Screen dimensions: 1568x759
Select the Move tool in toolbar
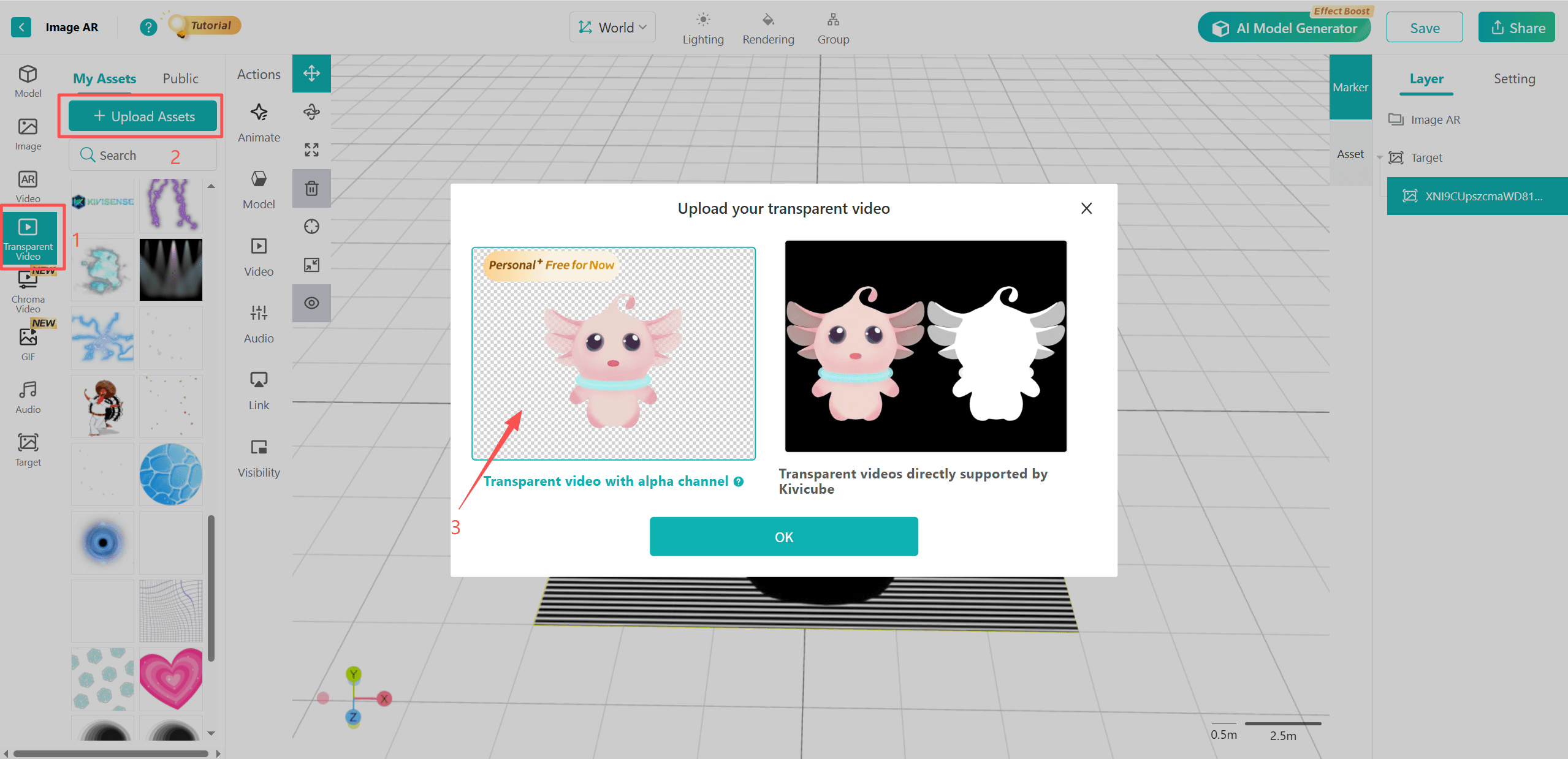311,74
